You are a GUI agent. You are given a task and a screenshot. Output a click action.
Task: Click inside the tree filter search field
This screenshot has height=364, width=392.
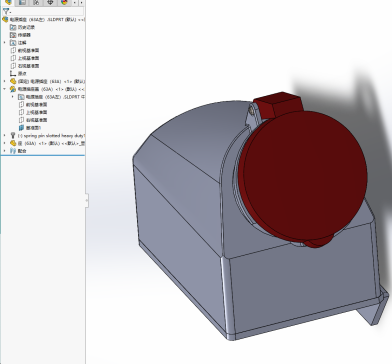pyautogui.click(x=47, y=12)
